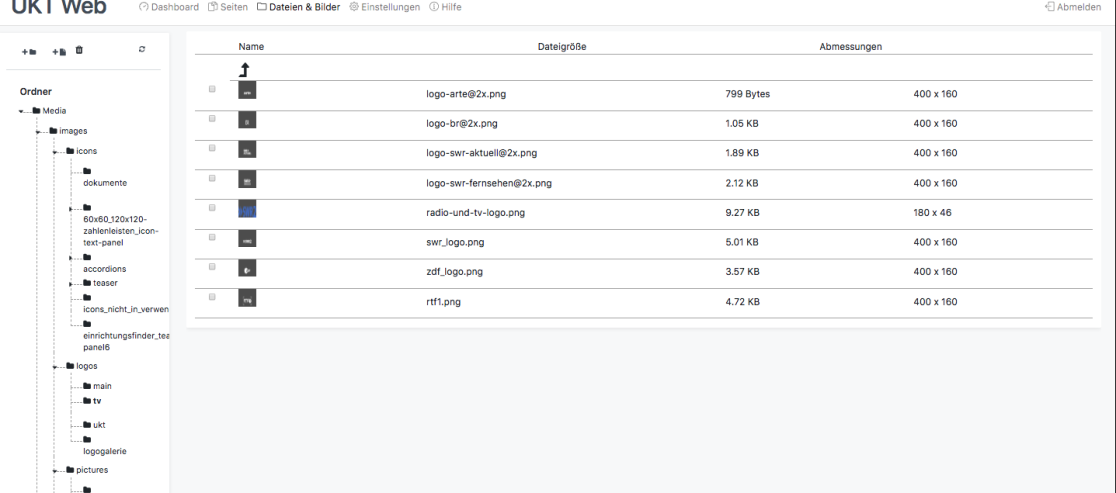Click file name logo-arte@2x.png
The height and width of the screenshot is (493, 1116).
(466, 94)
